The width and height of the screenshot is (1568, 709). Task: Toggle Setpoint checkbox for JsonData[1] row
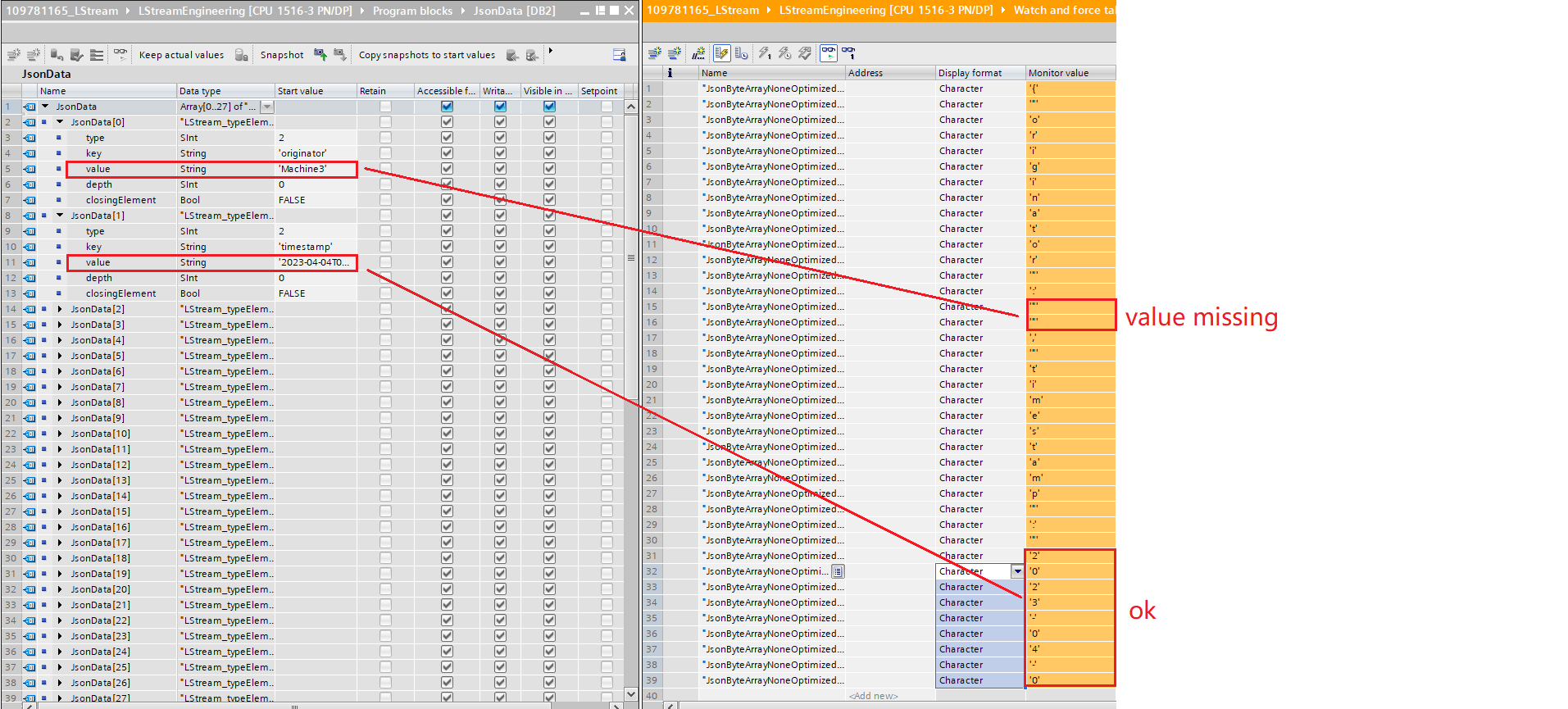click(x=607, y=216)
